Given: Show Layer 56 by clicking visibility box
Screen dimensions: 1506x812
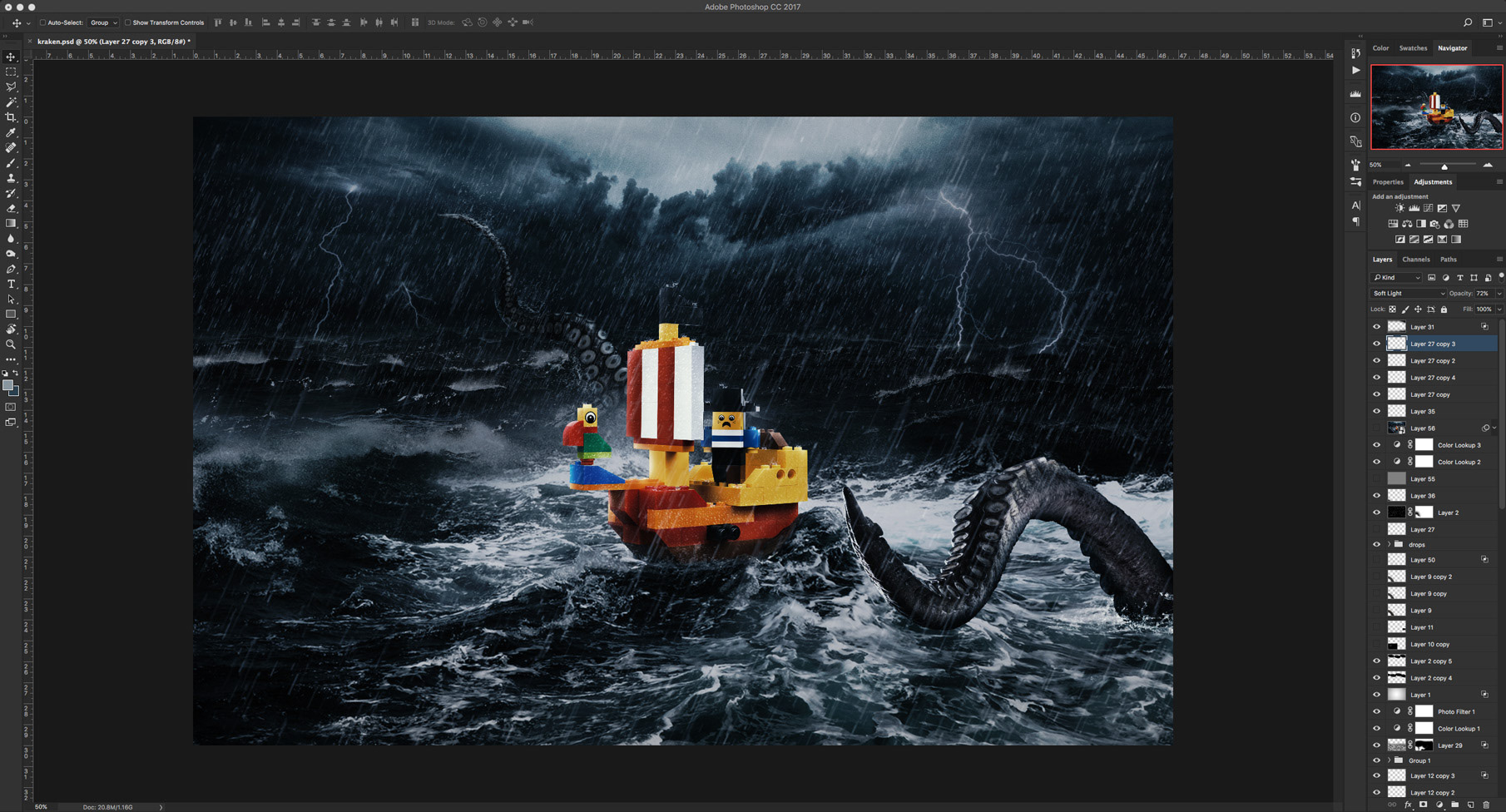Looking at the screenshot, I should point(1376,428).
